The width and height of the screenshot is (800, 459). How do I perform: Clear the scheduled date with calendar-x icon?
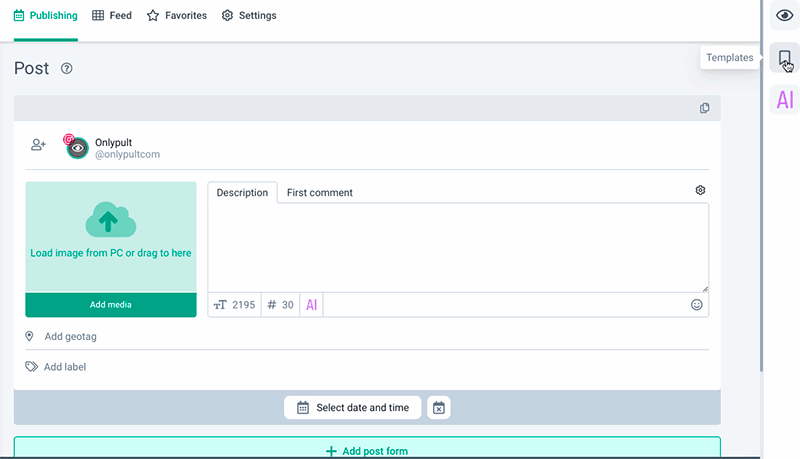coord(439,408)
